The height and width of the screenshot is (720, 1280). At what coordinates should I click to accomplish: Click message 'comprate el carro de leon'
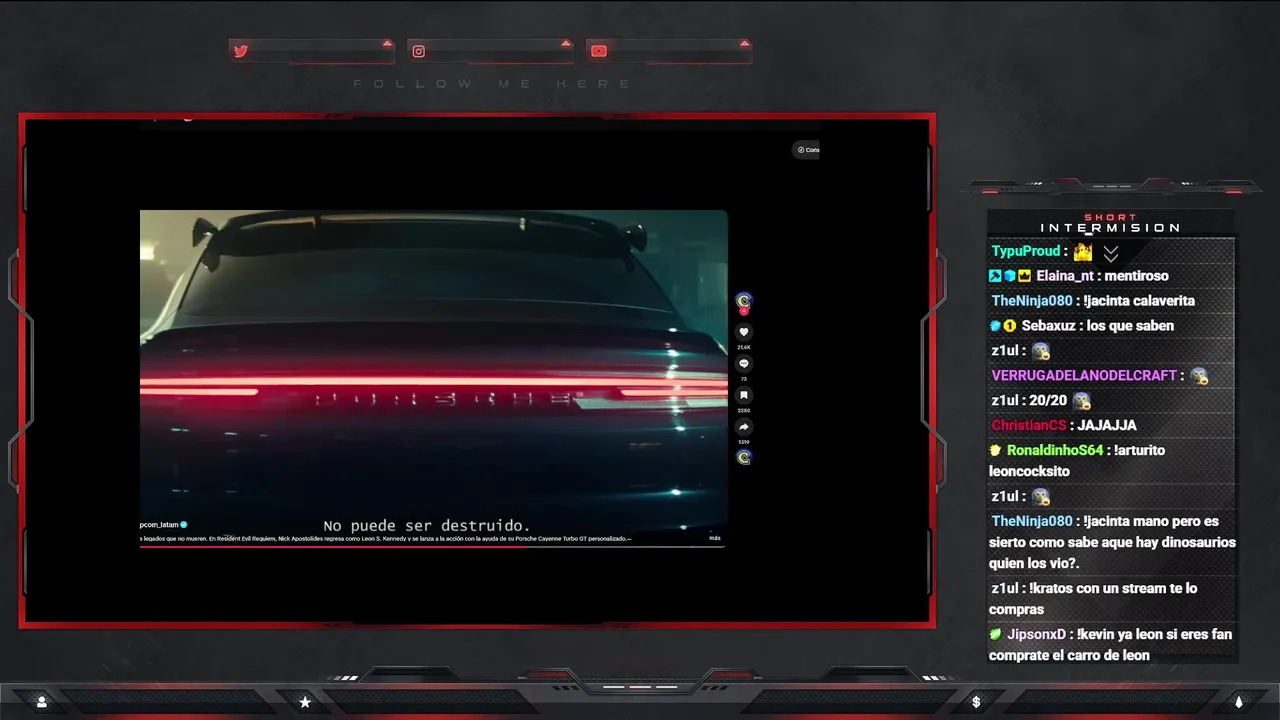click(1069, 656)
